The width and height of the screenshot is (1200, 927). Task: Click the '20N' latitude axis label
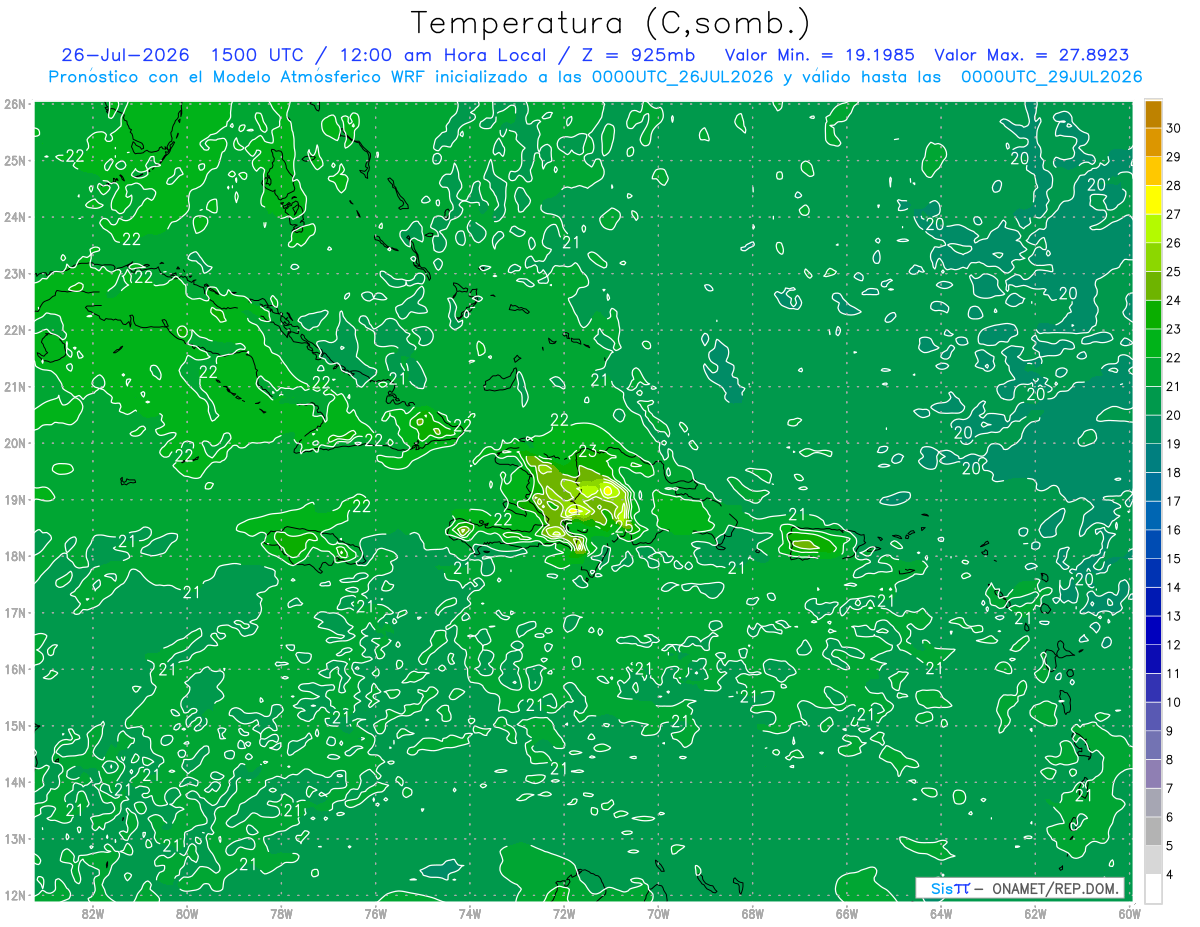pos(15,443)
